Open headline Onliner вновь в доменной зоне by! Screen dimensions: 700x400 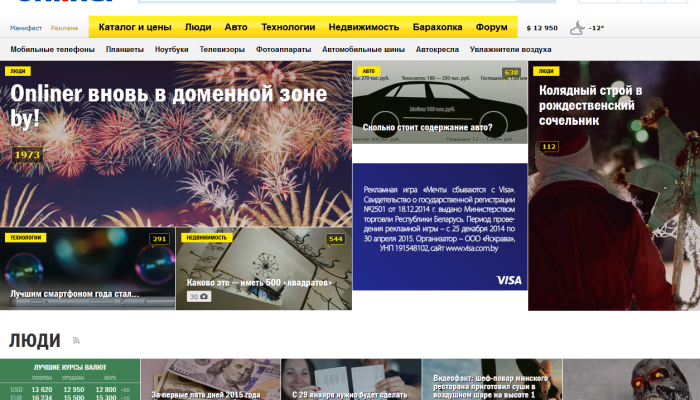(x=168, y=106)
